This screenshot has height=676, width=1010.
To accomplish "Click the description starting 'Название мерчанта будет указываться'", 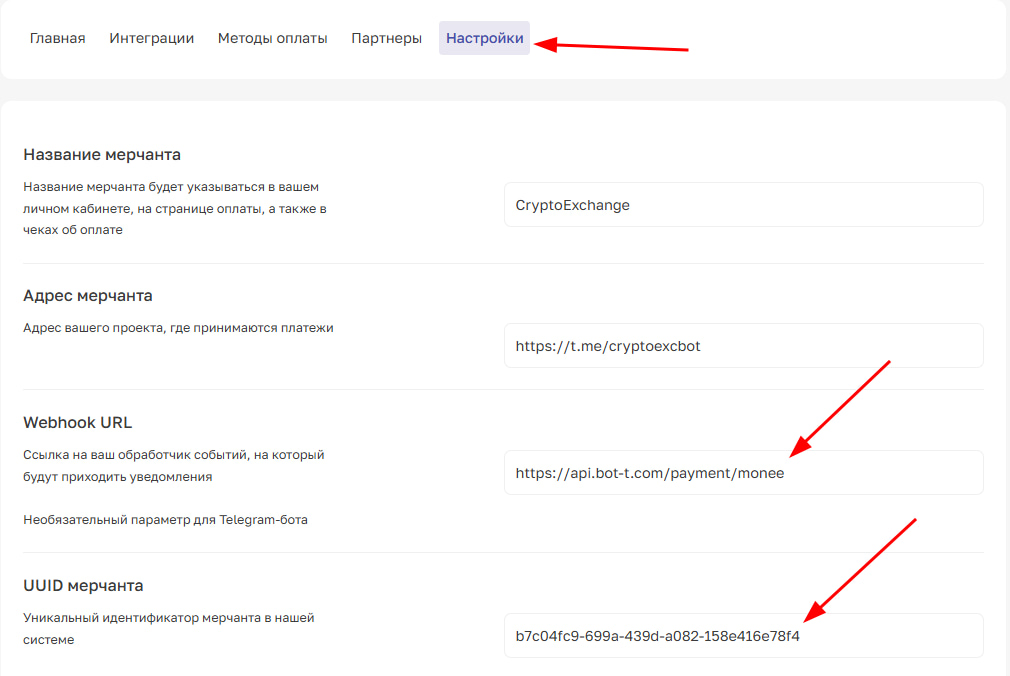I will point(175,208).
